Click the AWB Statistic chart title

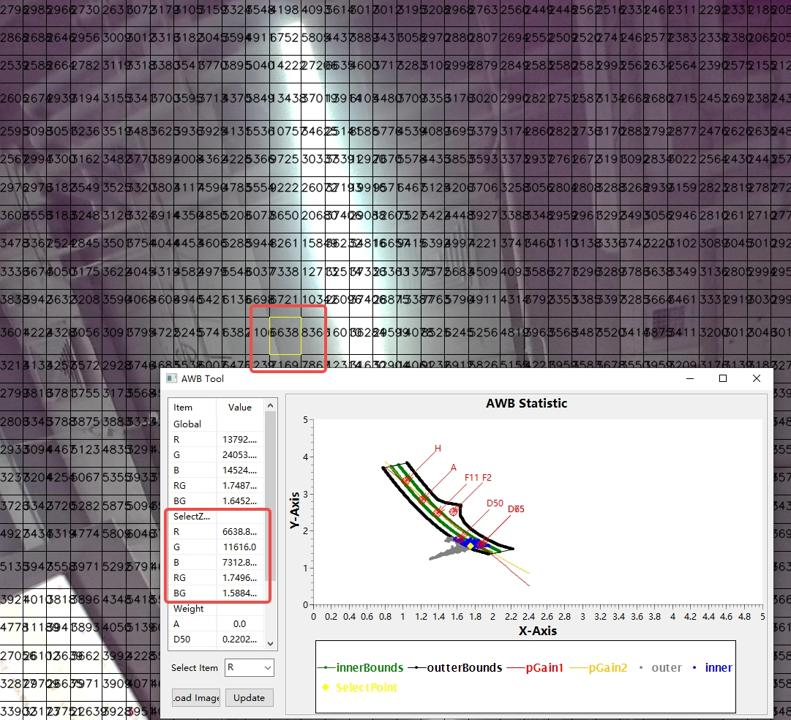click(x=526, y=403)
